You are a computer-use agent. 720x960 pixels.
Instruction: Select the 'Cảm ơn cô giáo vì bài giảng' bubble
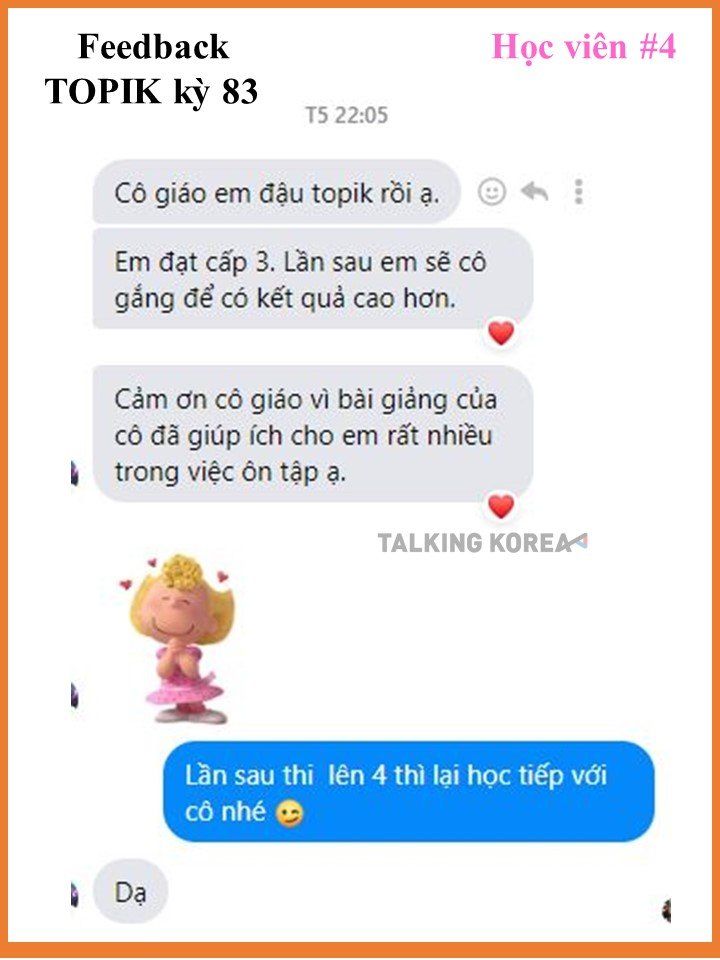coord(312,434)
